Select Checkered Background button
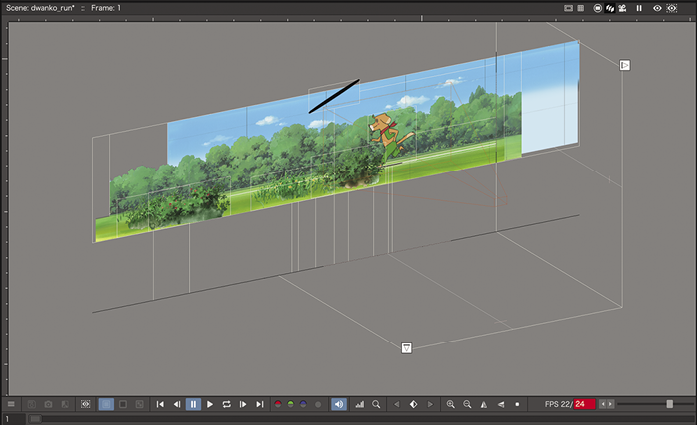Image resolution: width=697 pixels, height=425 pixels. [139, 404]
